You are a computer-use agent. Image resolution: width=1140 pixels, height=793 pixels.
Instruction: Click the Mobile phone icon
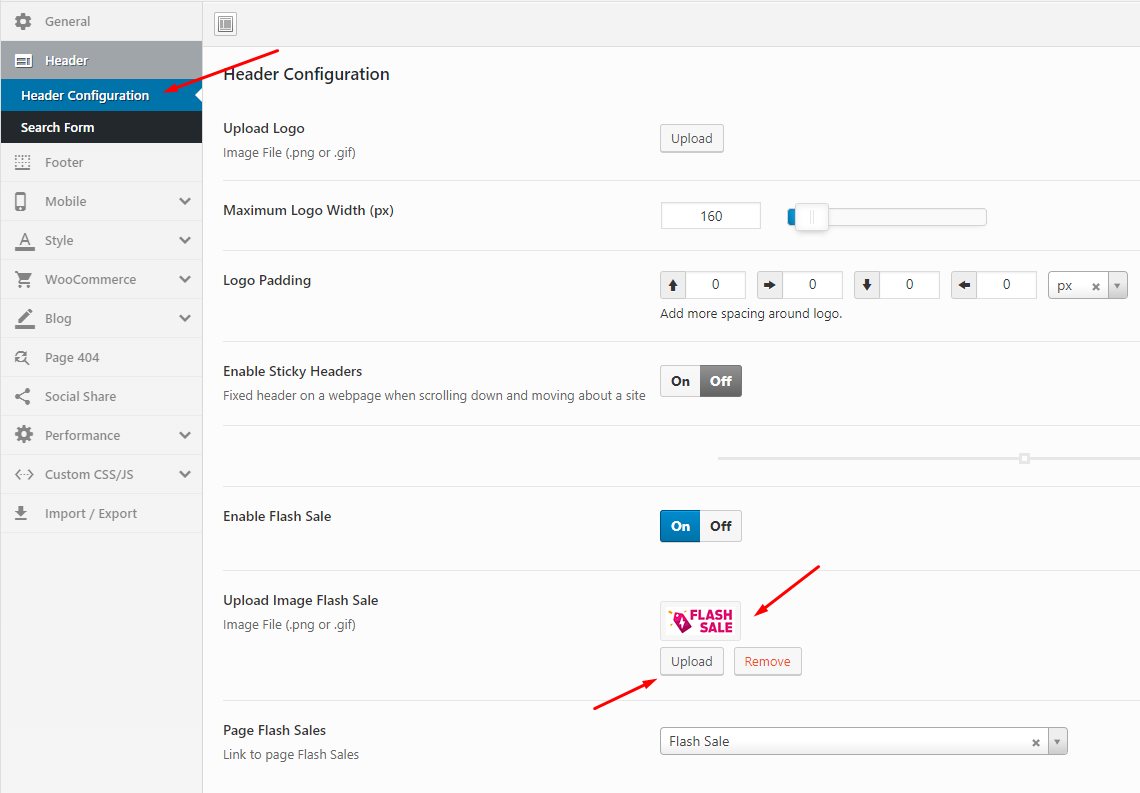point(20,201)
